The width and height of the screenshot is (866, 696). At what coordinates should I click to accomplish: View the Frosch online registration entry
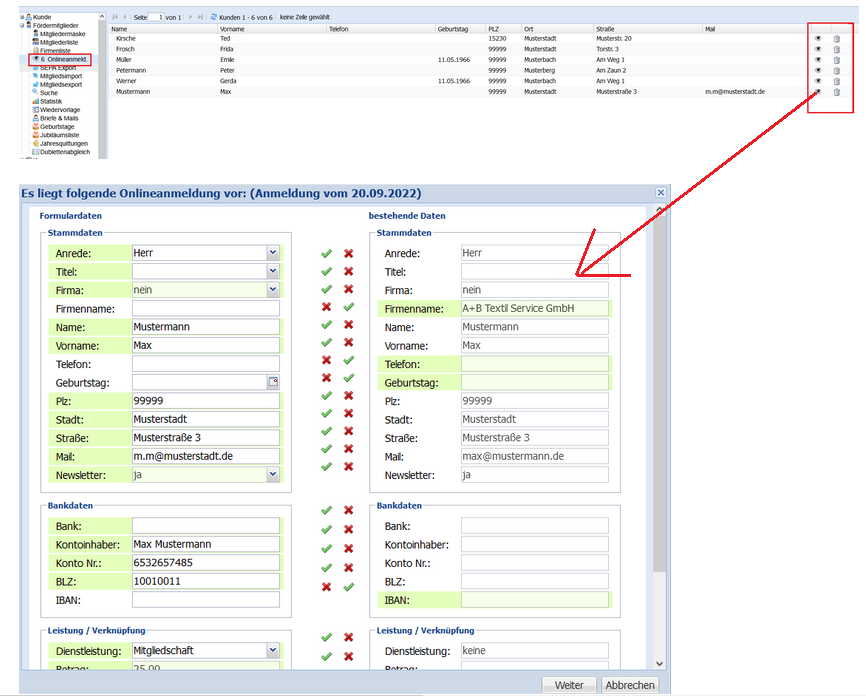[818, 49]
